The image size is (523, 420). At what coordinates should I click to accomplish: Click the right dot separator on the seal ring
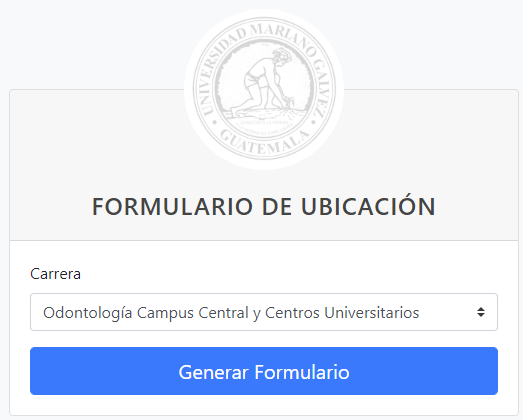click(x=314, y=122)
